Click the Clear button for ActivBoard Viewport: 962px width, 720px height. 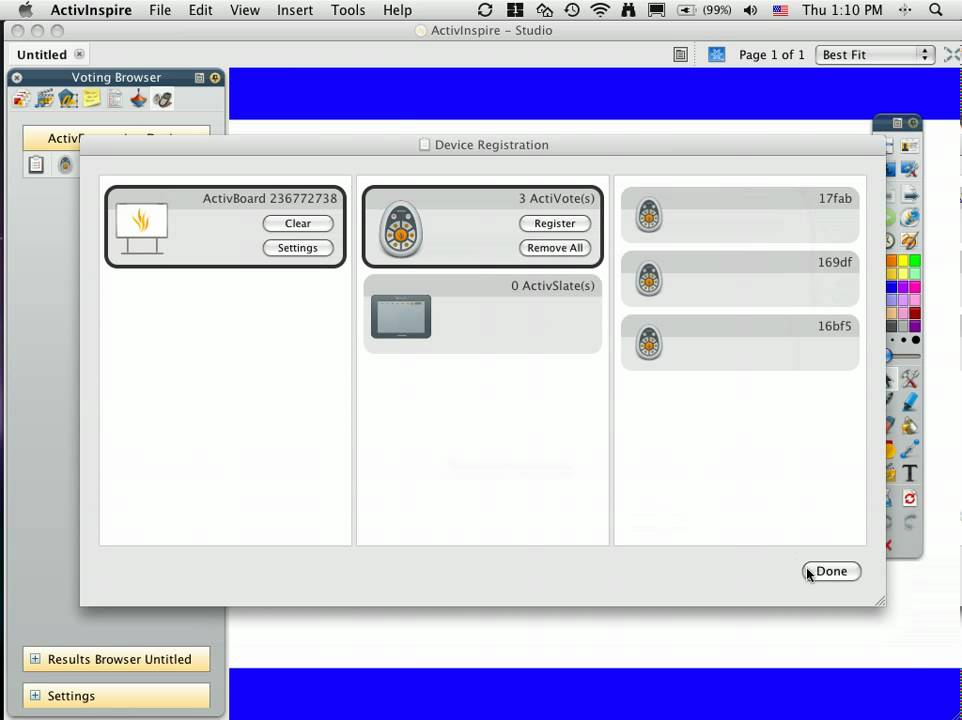298,223
